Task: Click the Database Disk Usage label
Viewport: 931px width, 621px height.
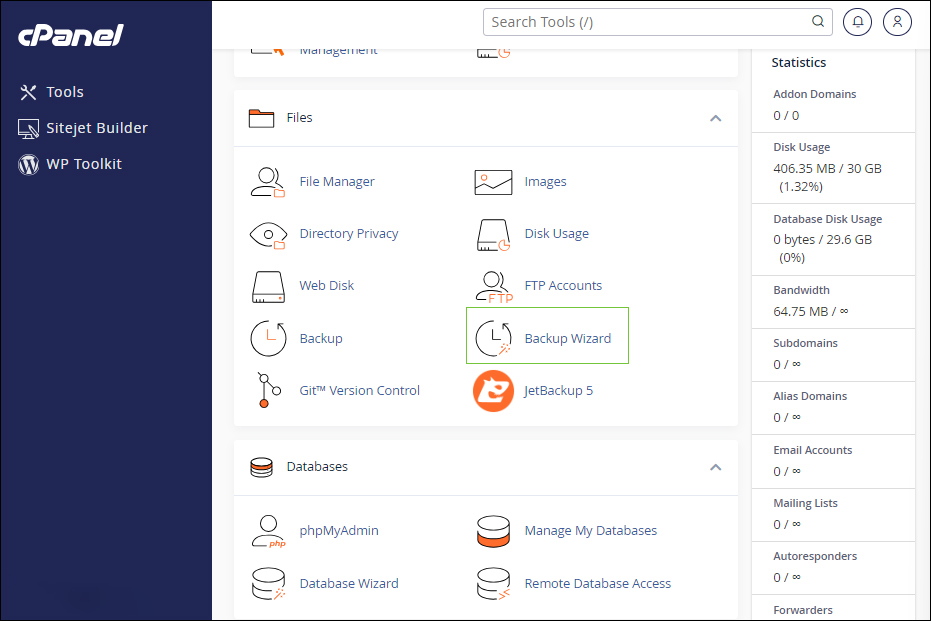Action: (828, 219)
